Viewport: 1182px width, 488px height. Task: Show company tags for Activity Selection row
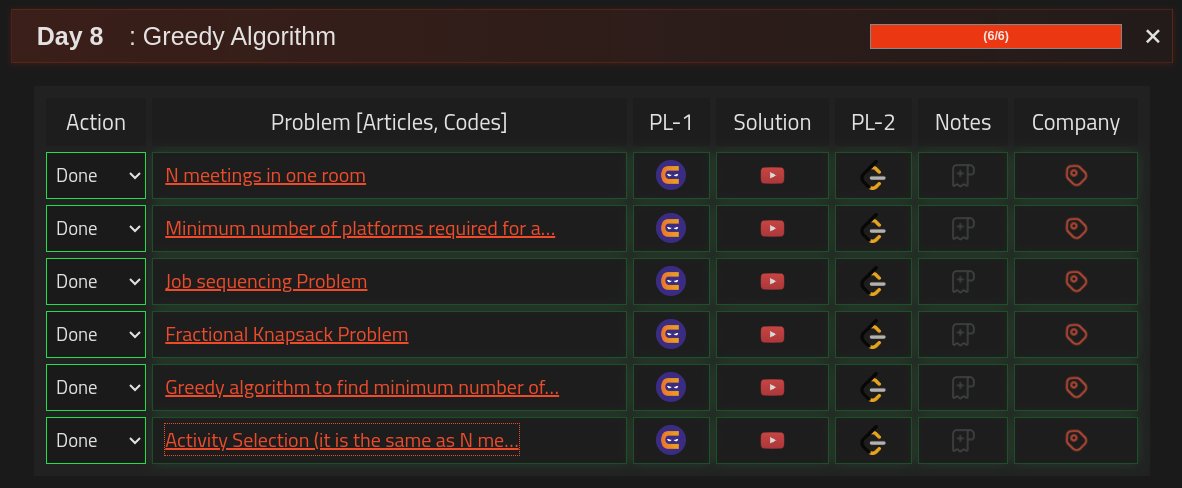(x=1076, y=440)
